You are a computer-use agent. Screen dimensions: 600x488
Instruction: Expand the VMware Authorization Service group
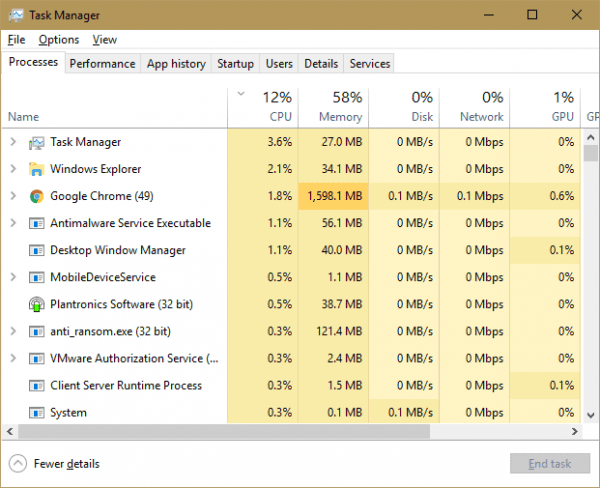(x=13, y=358)
